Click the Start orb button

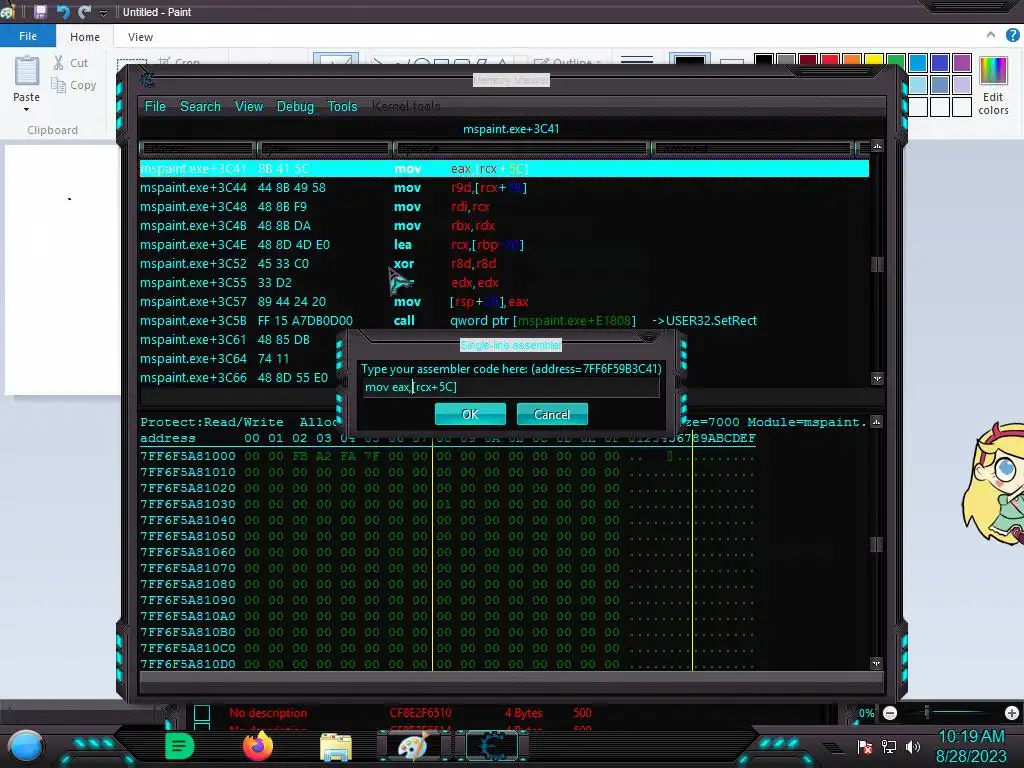tap(26, 746)
